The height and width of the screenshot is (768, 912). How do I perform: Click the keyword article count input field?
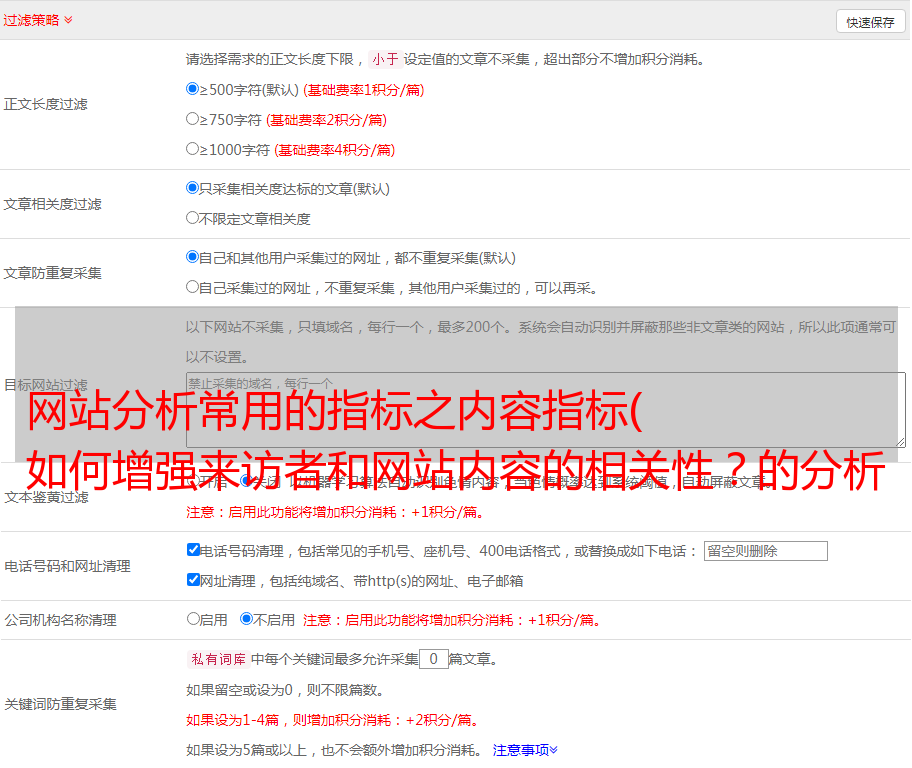433,659
